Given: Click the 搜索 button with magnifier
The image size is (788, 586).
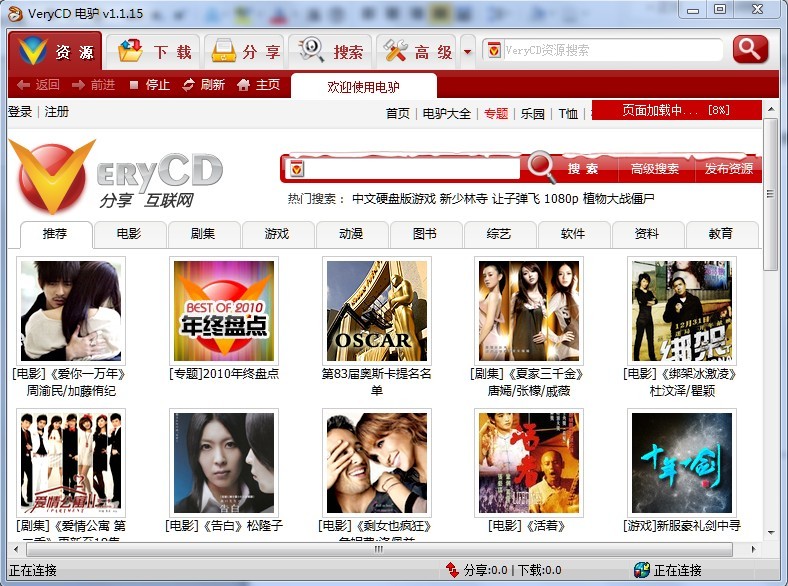Looking at the screenshot, I should 569,168.
